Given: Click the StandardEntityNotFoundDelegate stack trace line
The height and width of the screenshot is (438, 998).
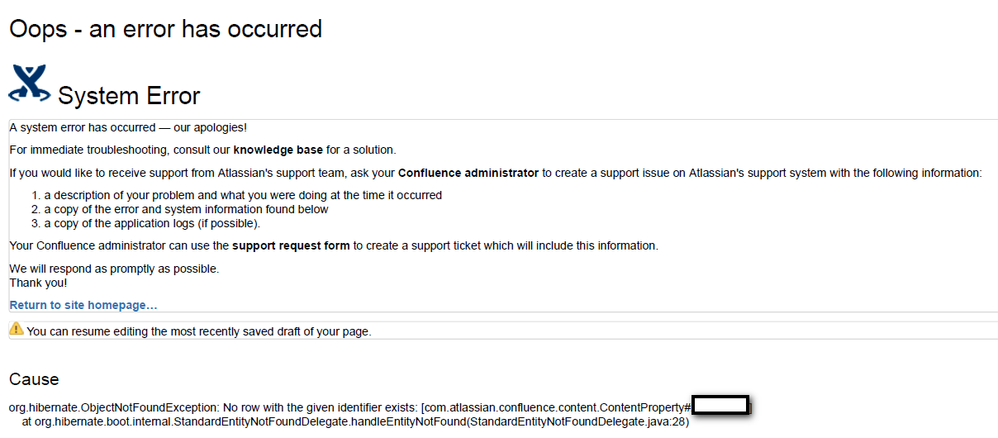Looking at the screenshot, I should pyautogui.click(x=355, y=421).
